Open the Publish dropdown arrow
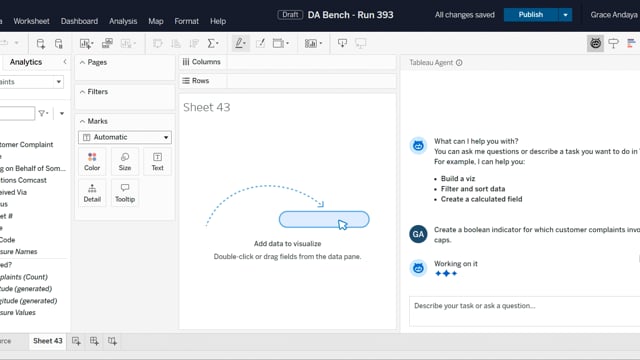The width and height of the screenshot is (640, 360). [565, 15]
